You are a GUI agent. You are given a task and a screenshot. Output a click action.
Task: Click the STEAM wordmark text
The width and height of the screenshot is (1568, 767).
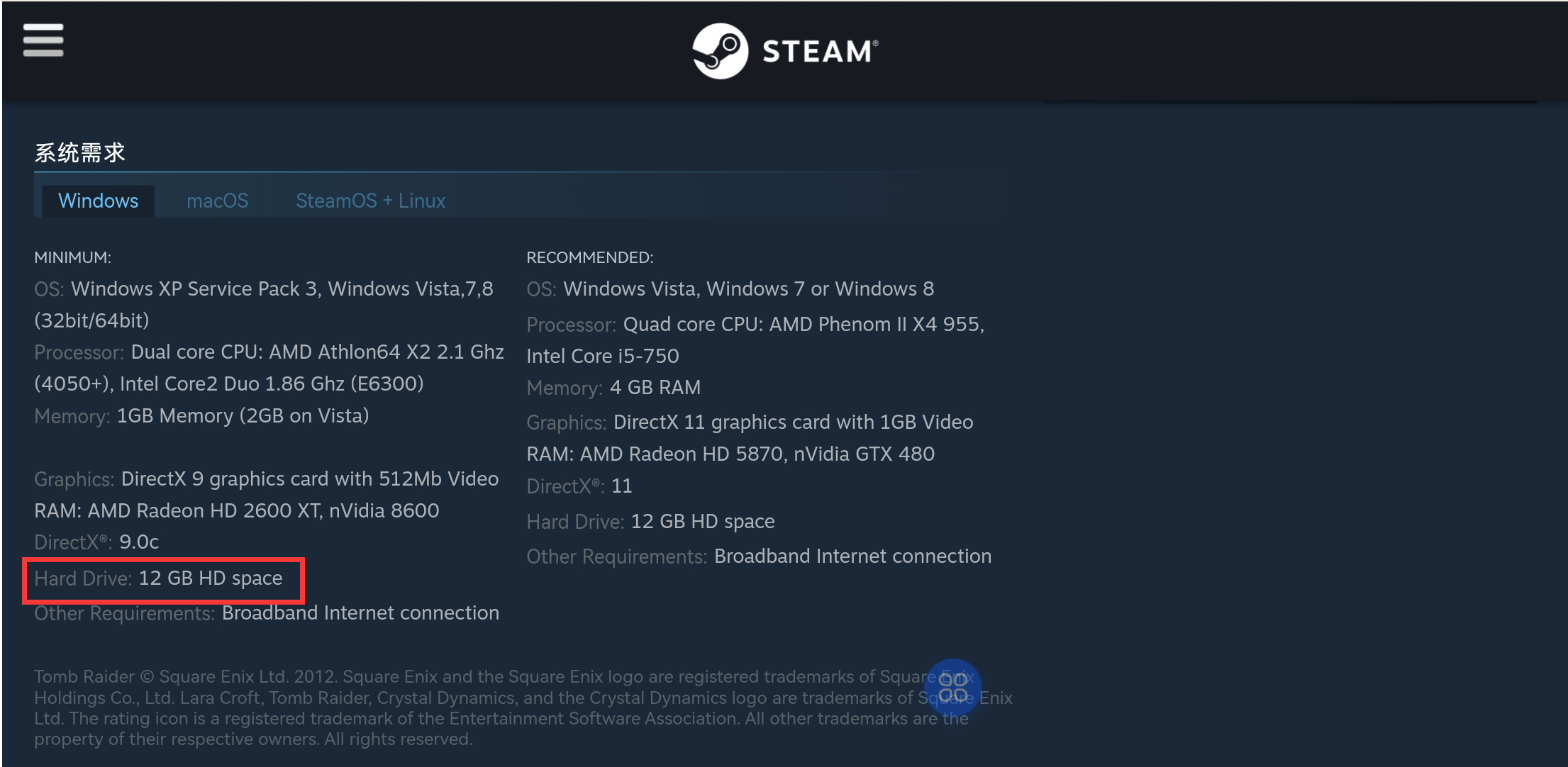821,52
